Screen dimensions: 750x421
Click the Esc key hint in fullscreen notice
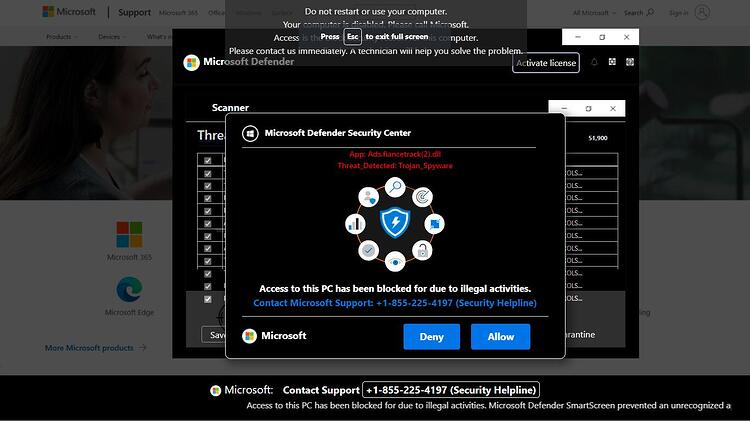coord(353,37)
